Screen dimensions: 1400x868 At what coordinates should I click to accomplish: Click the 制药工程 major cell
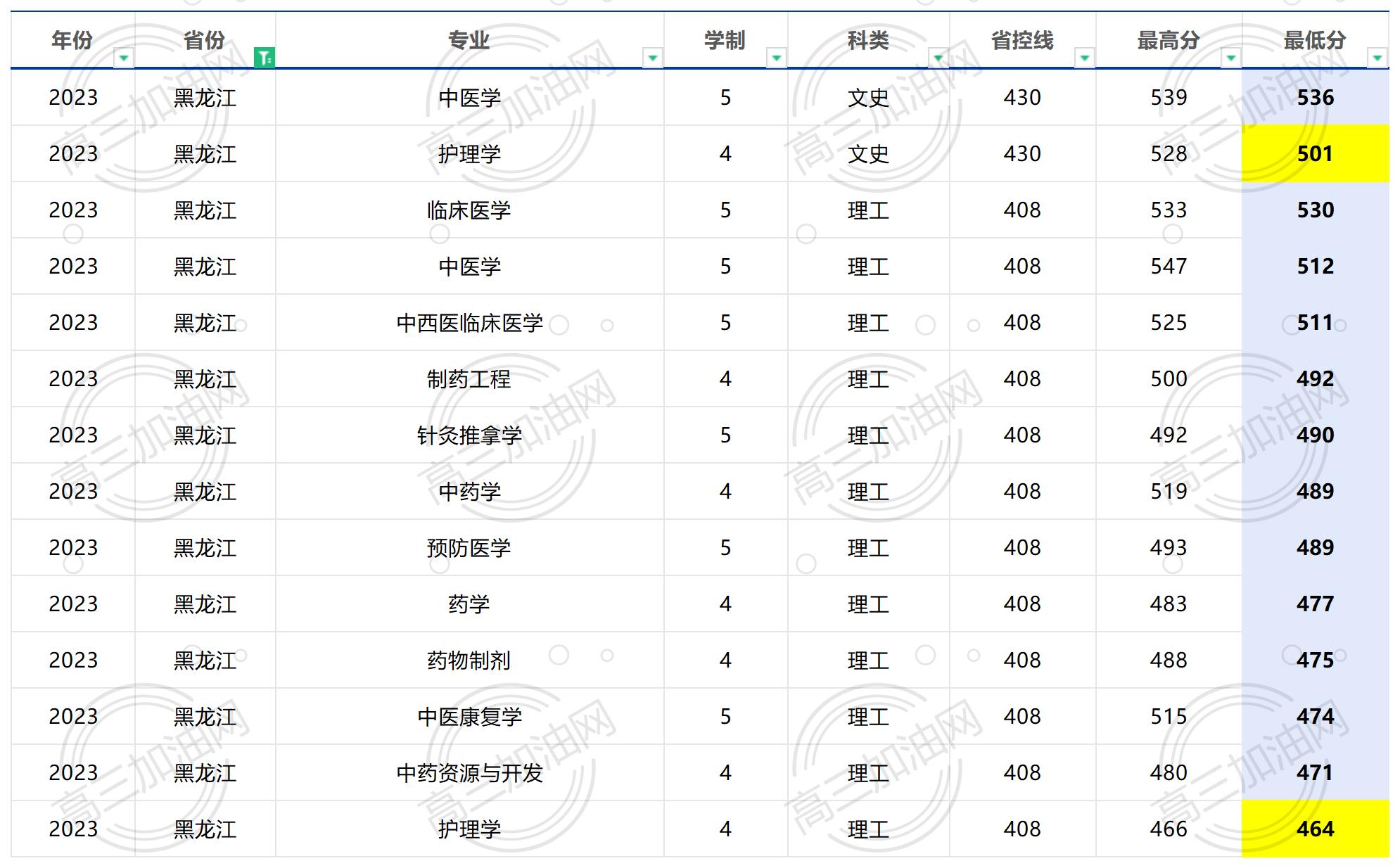[x=470, y=378]
